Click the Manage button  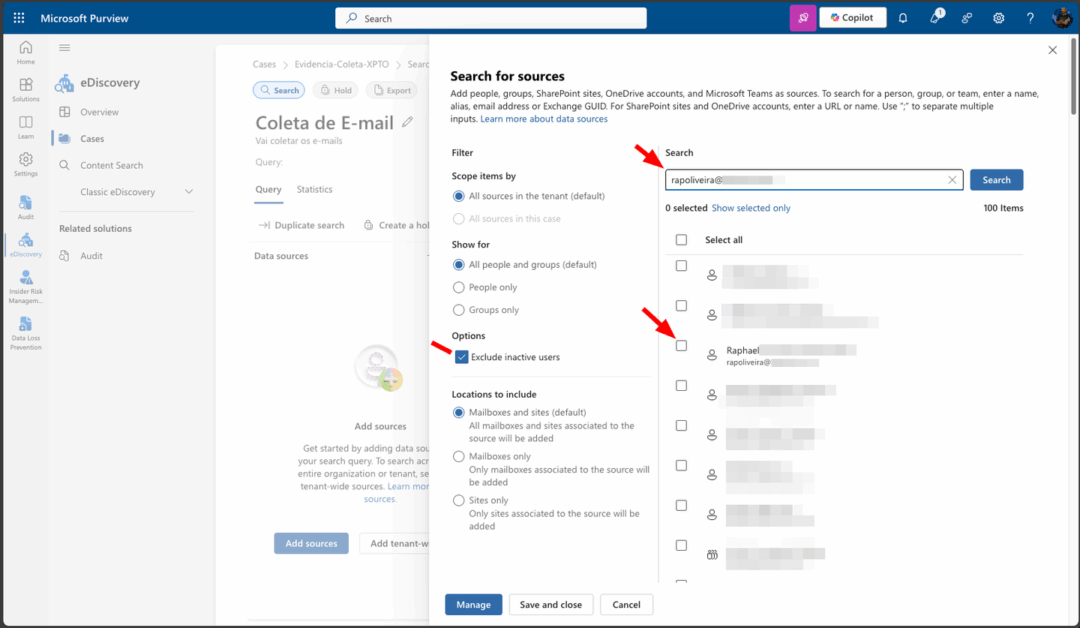point(473,605)
